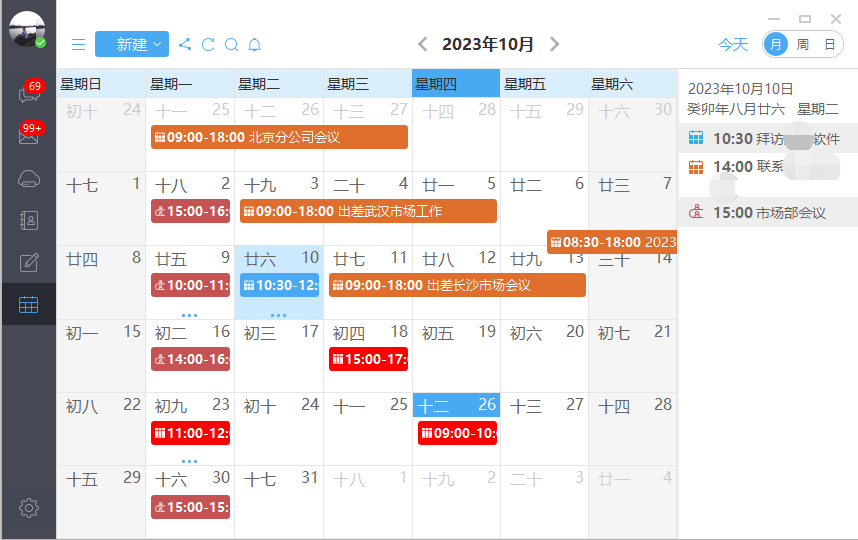Open the cloud drive sidebar icon
Screen dimensions: 858x540
(28, 179)
